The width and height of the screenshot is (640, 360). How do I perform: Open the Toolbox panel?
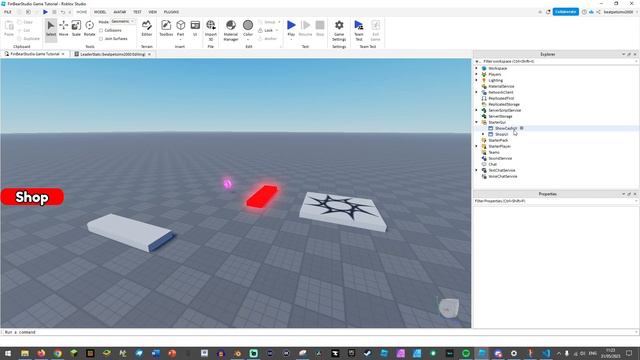pos(166,29)
